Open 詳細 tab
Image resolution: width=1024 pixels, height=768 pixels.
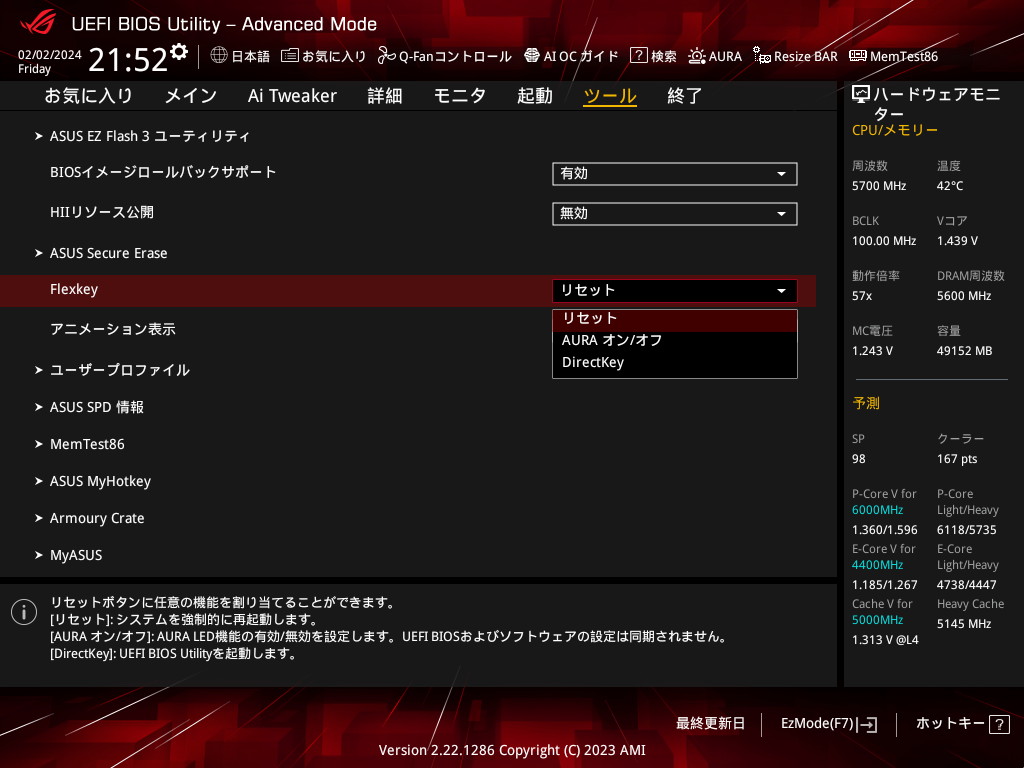(385, 96)
